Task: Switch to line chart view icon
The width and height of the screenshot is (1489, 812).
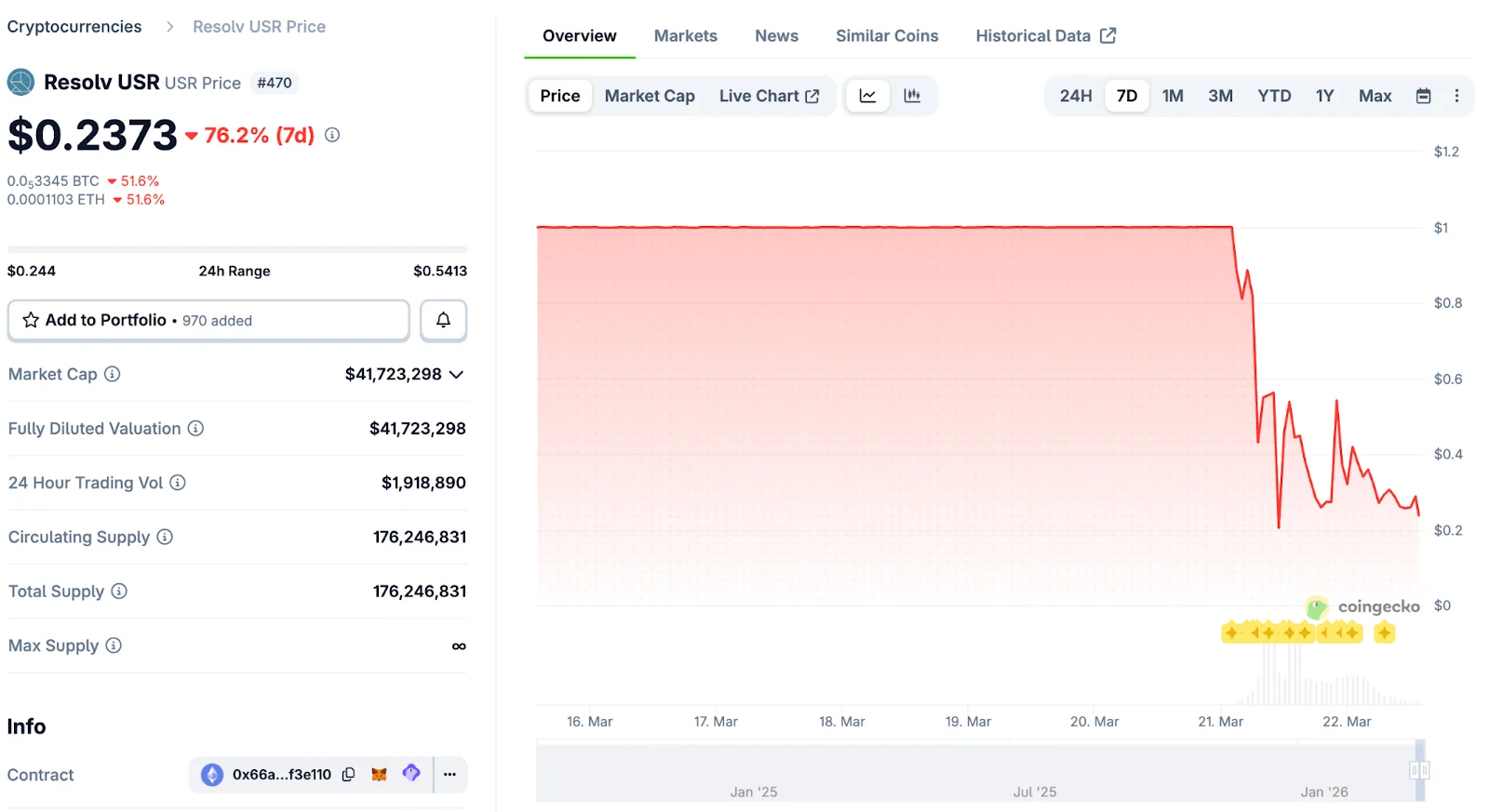Action: [867, 96]
